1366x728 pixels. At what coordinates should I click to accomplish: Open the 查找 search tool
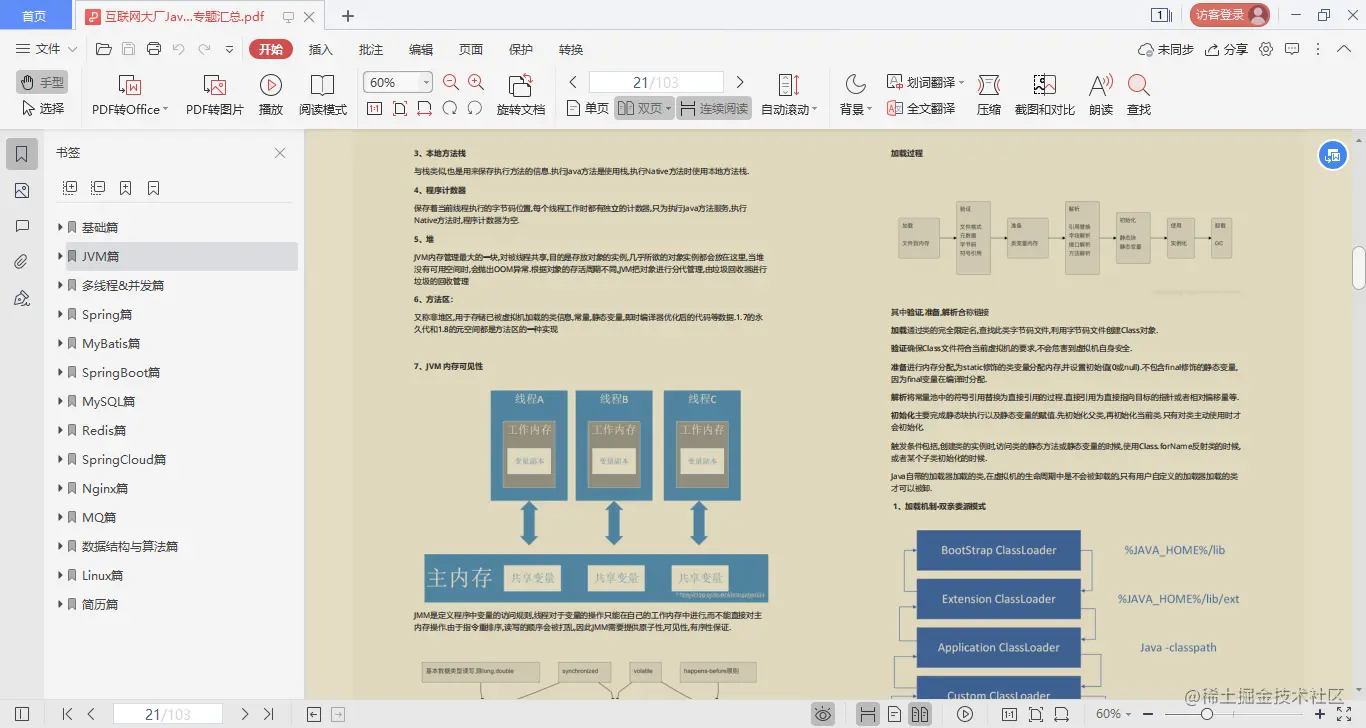1139,96
